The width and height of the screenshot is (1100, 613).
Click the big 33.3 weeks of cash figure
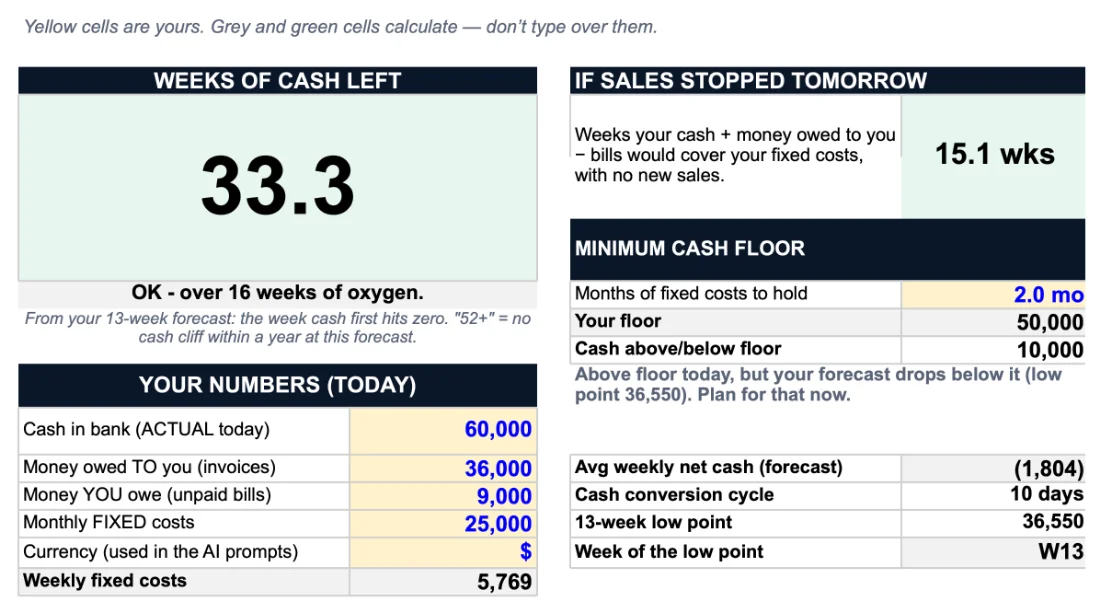277,187
